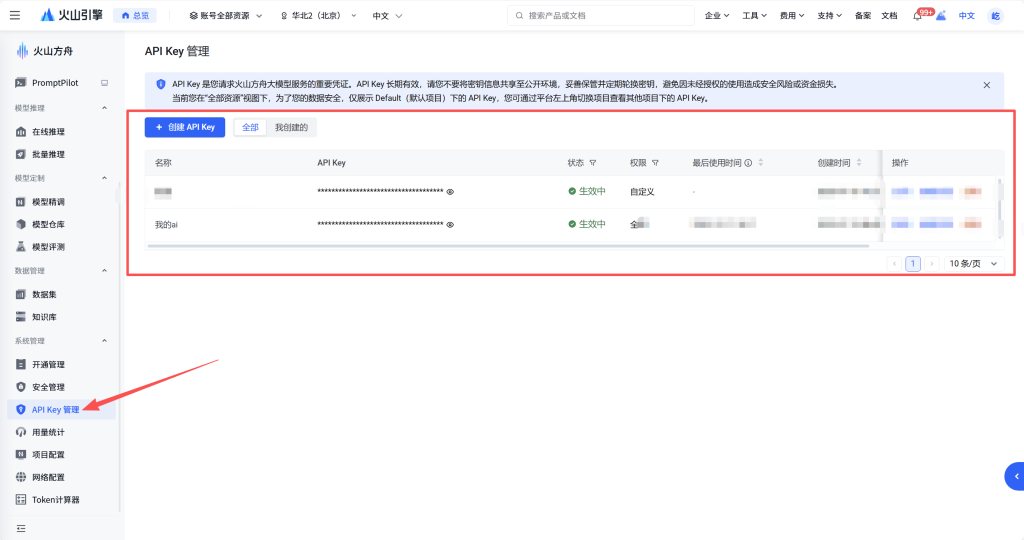The image size is (1024, 540).
Task: Open 用量统计 in the sidebar
Action: tap(48, 432)
